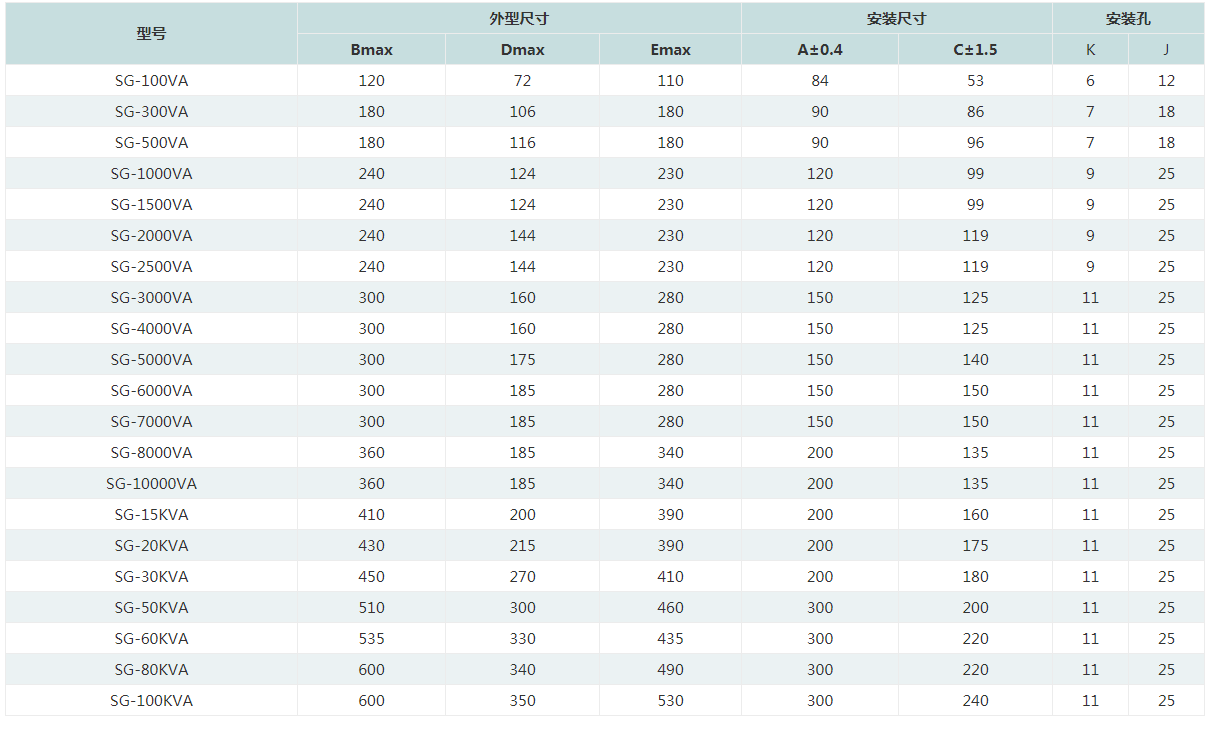Click the 安装尺寸 group header
The height and width of the screenshot is (732, 1214).
[x=896, y=19]
